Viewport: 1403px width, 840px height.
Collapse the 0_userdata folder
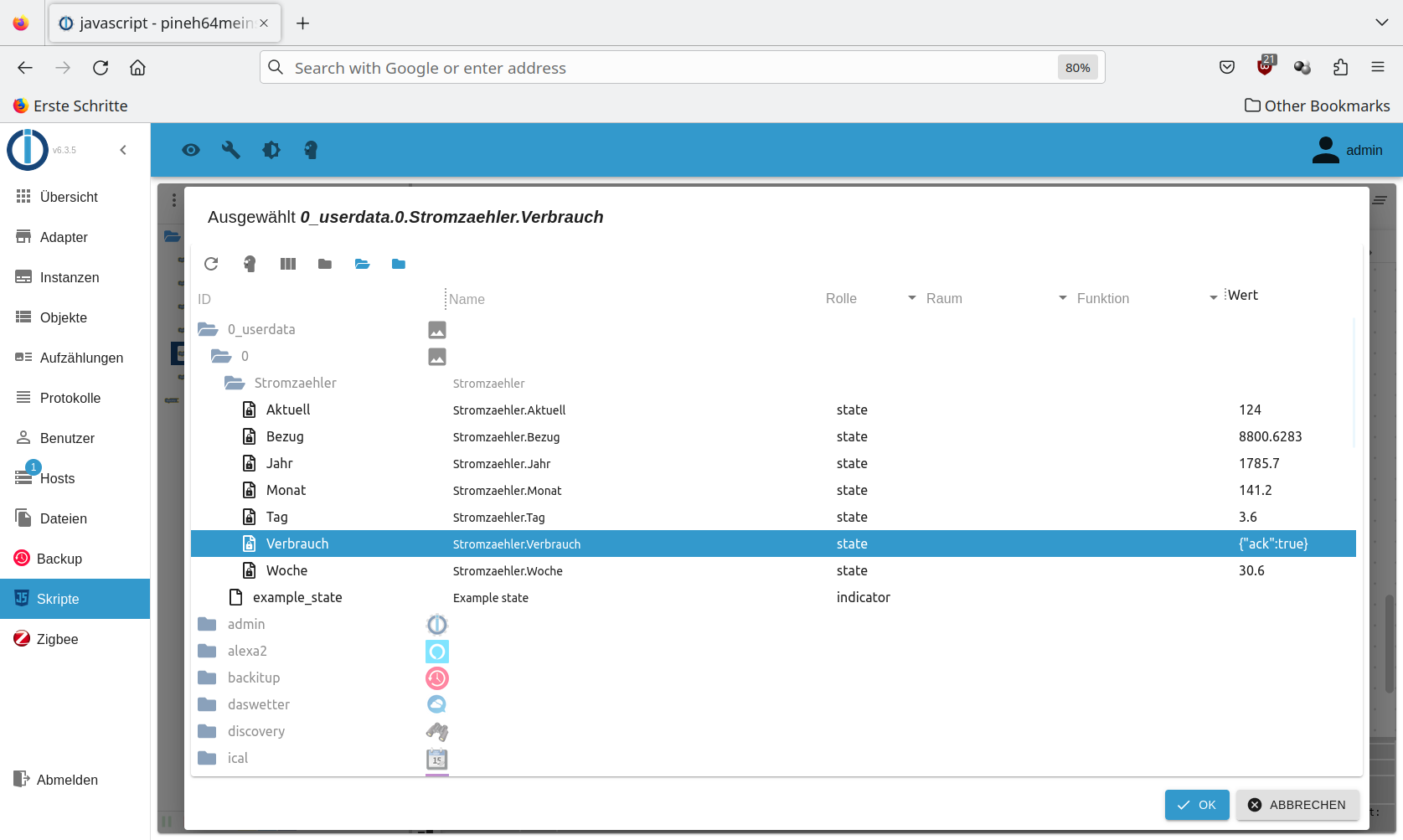(x=208, y=329)
